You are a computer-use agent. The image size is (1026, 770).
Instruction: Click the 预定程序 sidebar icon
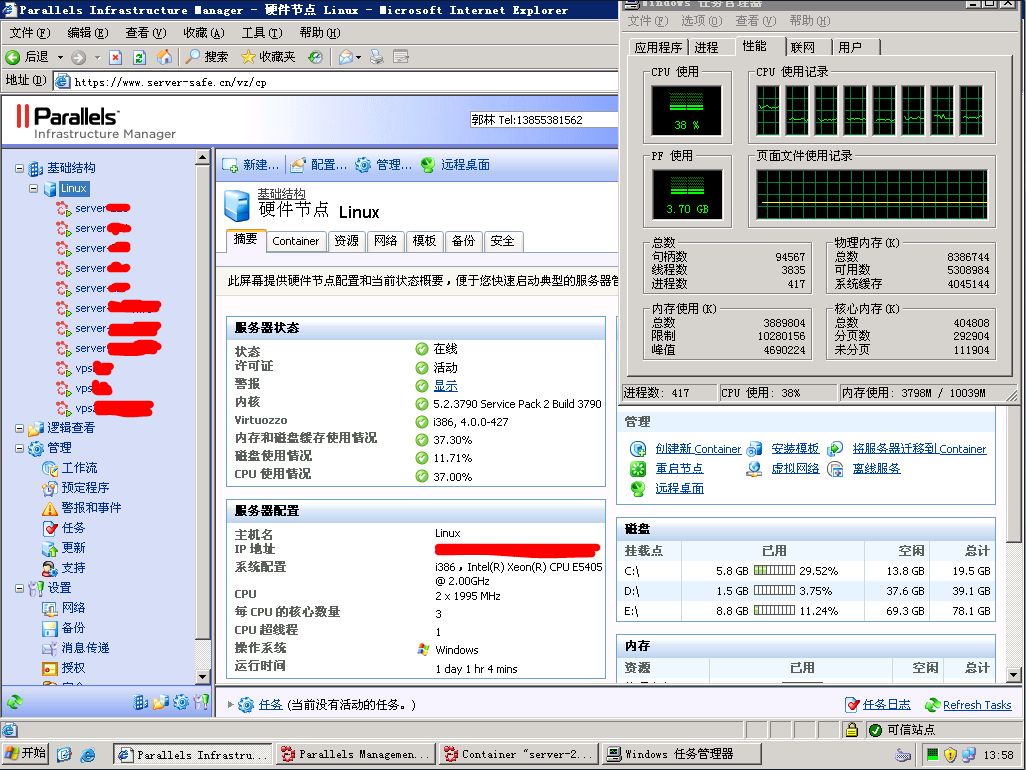pyautogui.click(x=50, y=488)
